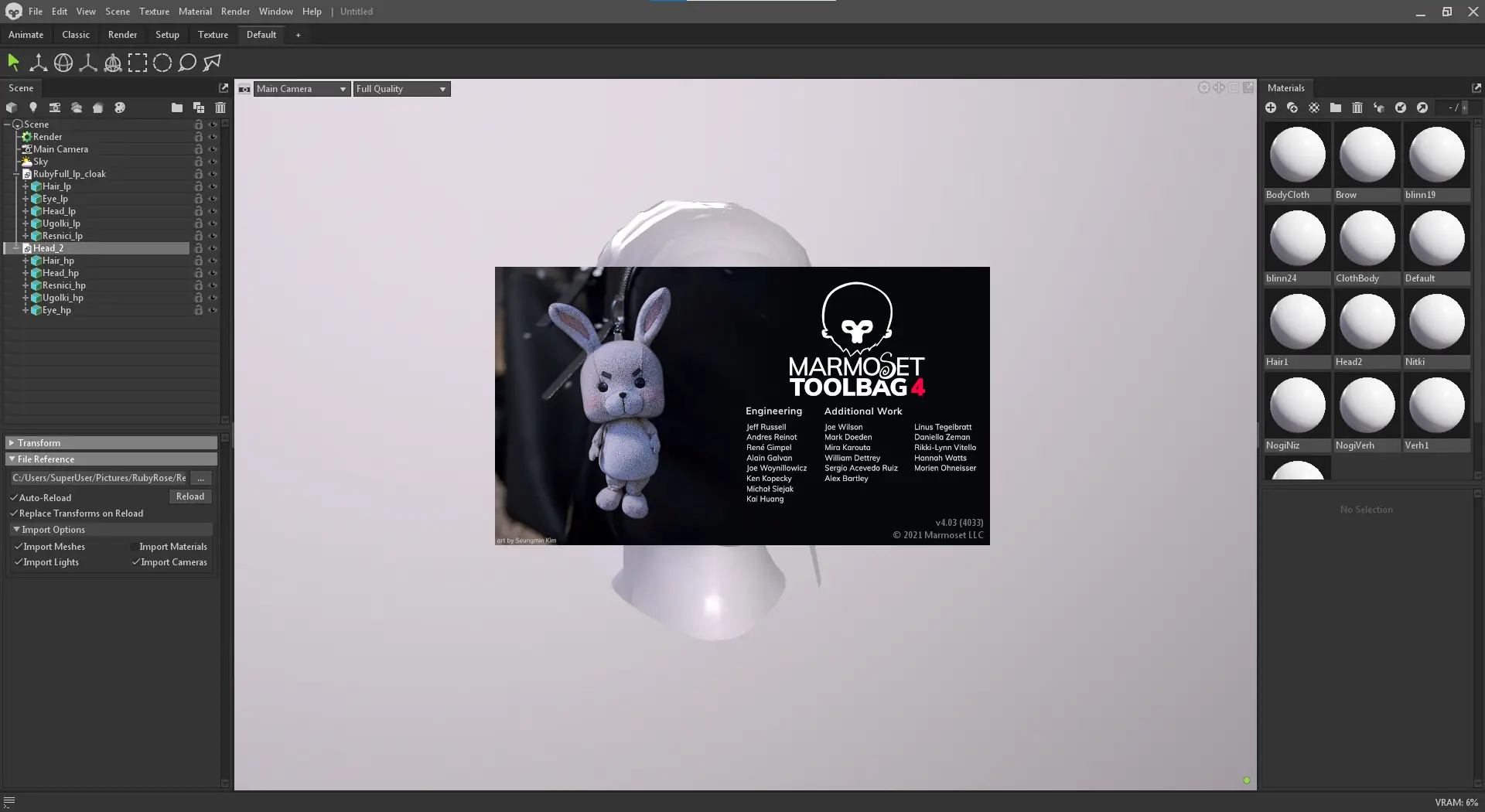This screenshot has height=812, width=1485.
Task: Switch to the Animate workspace tab
Action: pos(26,35)
